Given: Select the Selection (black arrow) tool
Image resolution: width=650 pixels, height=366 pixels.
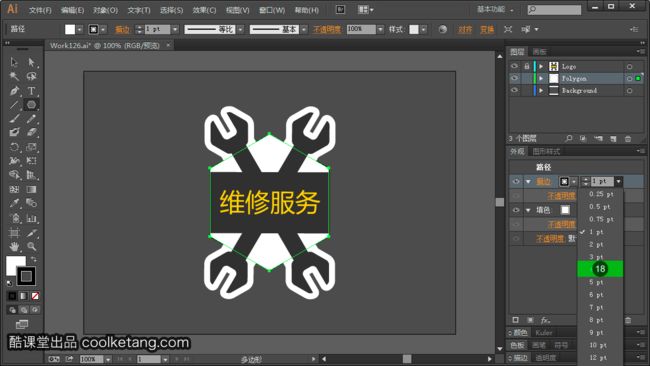Looking at the screenshot, I should pyautogui.click(x=14, y=62).
